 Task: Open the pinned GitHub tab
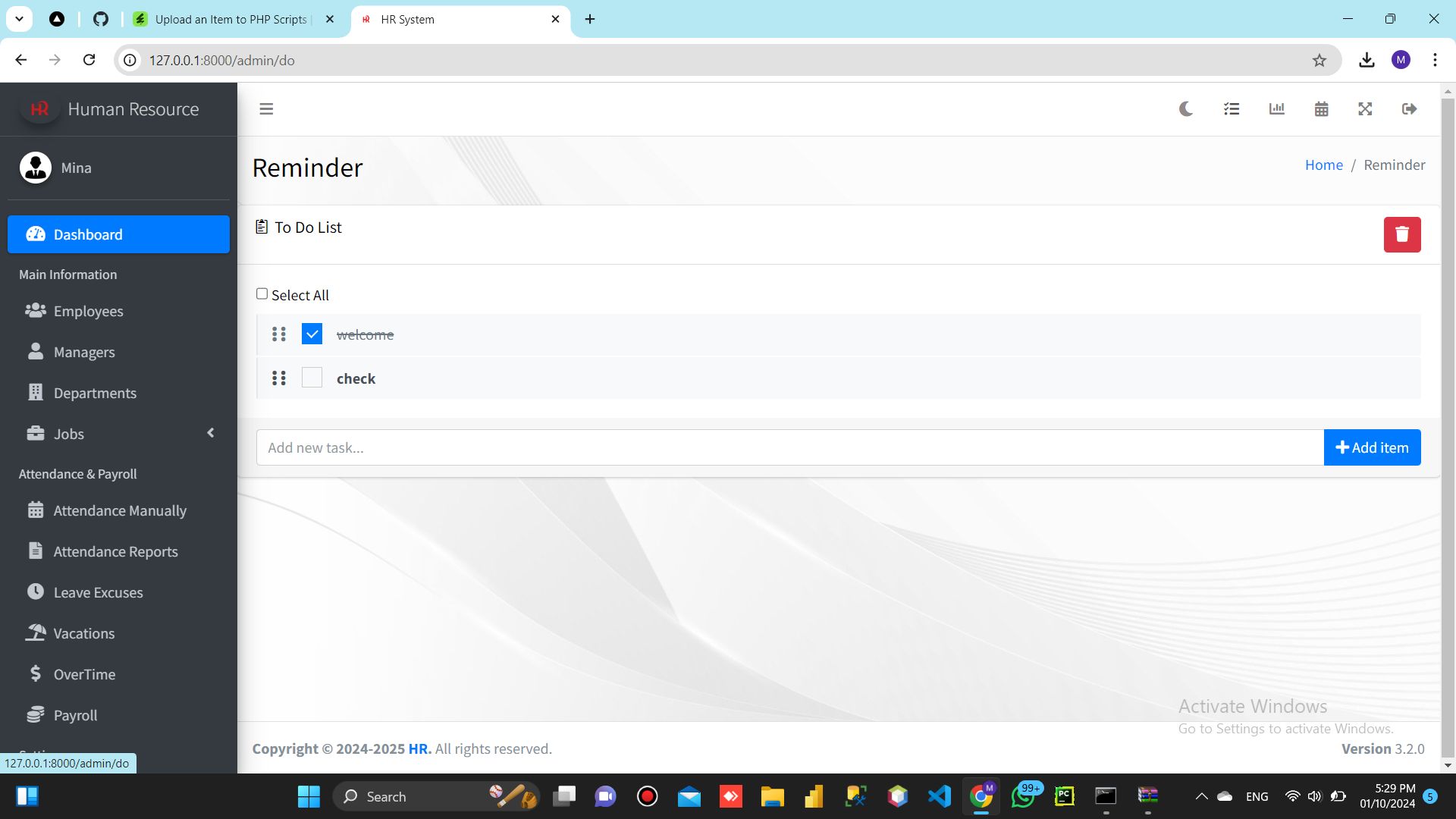point(101,19)
